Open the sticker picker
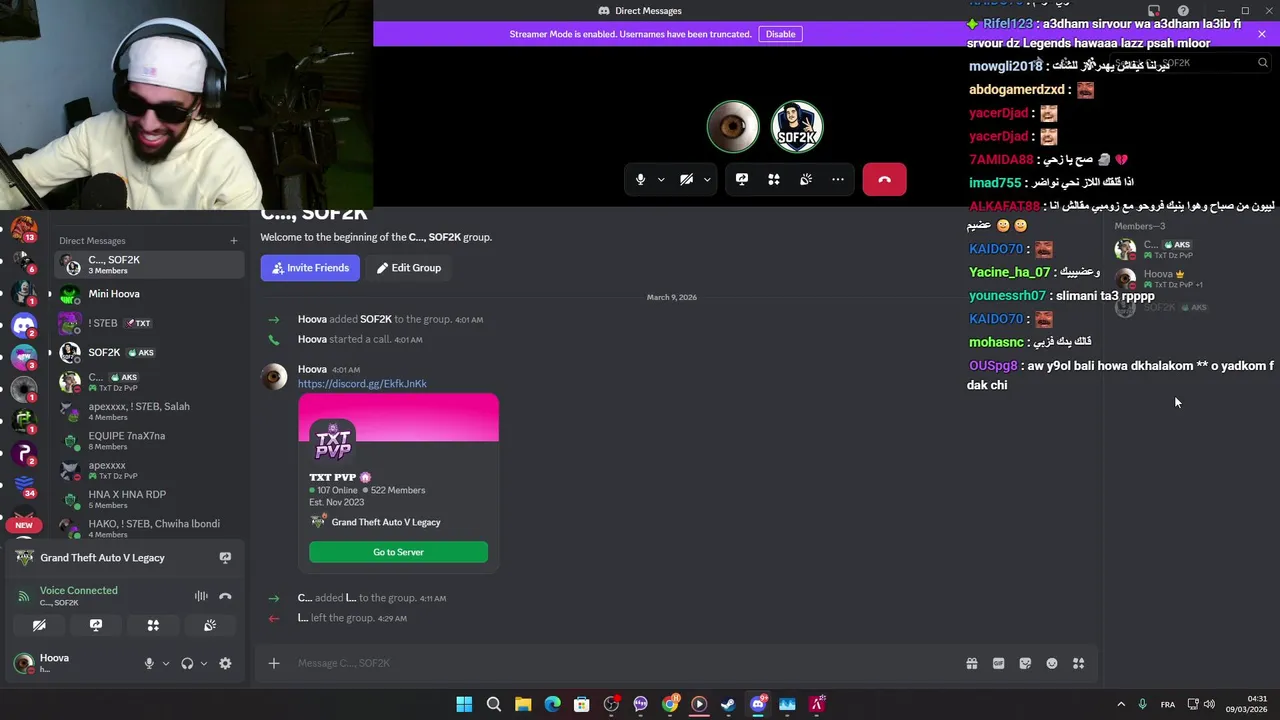Viewport: 1280px width, 720px height. coord(1025,663)
